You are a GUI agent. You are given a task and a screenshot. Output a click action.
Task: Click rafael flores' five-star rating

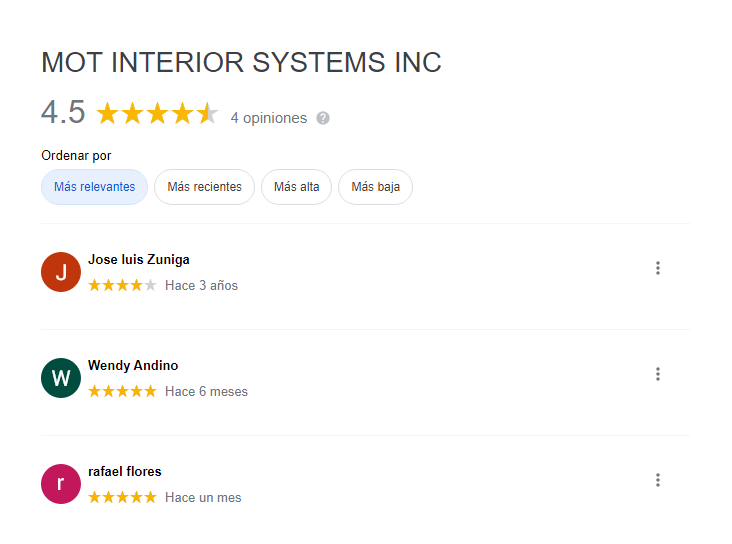[x=122, y=497]
